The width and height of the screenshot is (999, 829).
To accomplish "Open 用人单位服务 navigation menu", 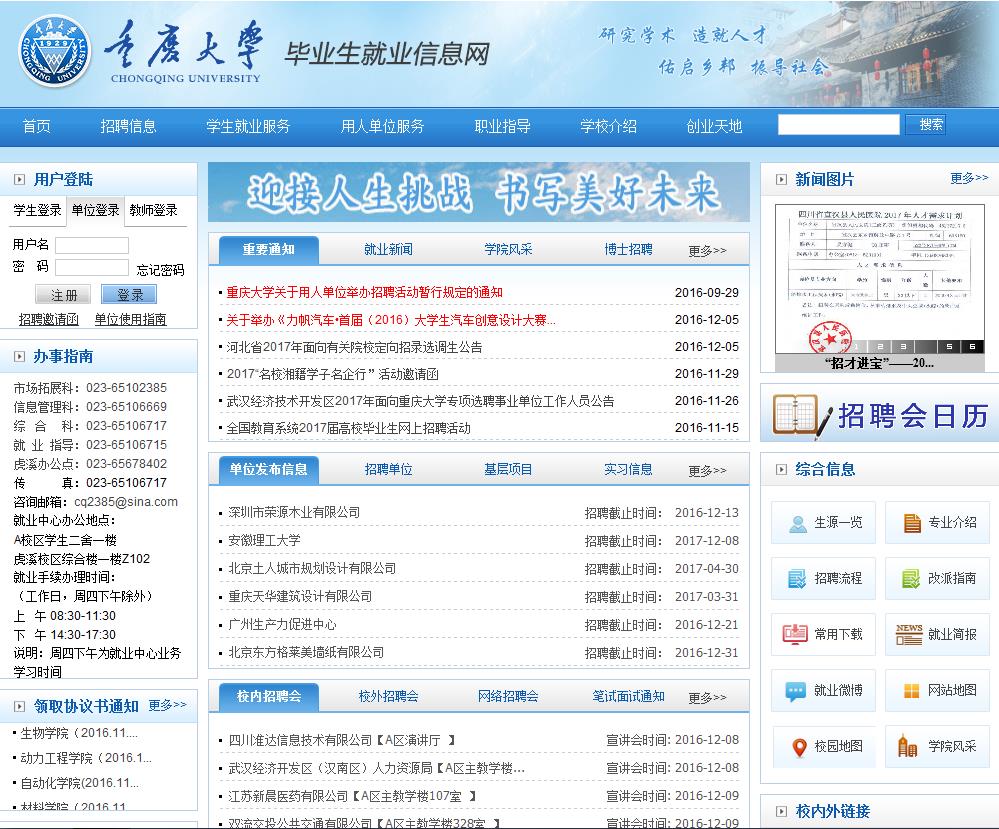I will click(382, 126).
